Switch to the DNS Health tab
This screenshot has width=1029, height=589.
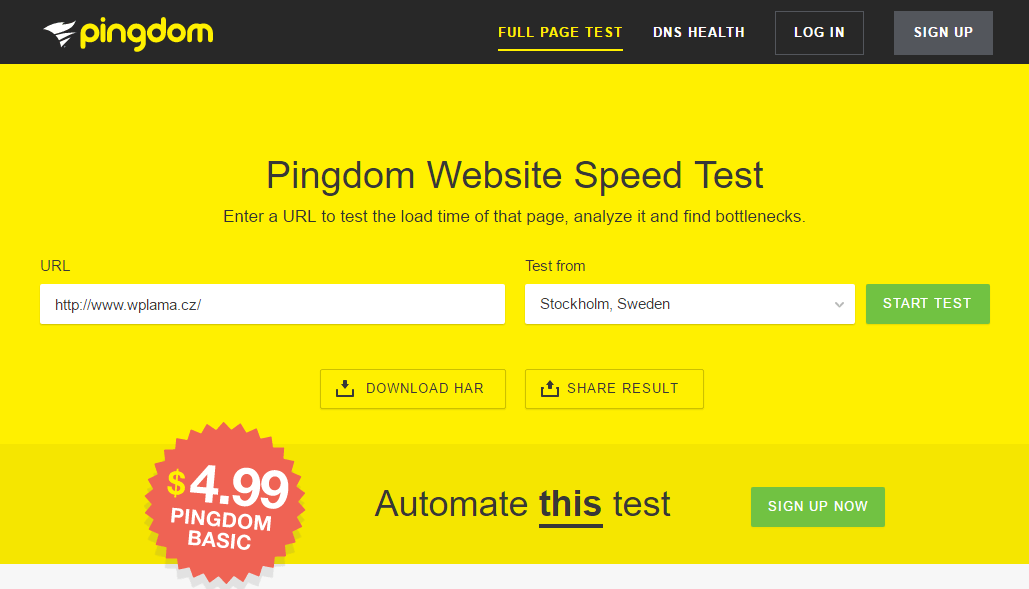698,32
